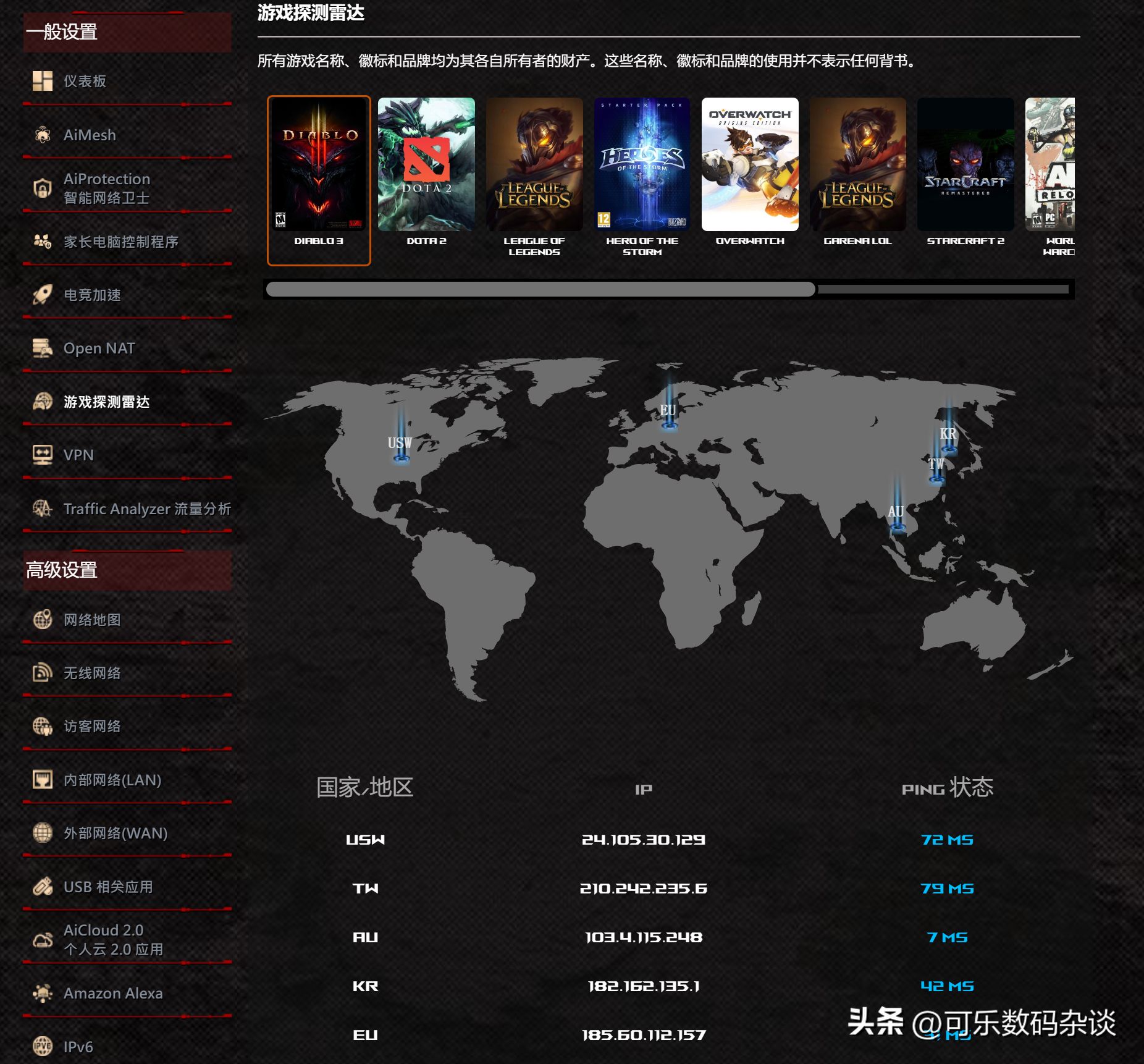Click the 国家/地区 column header
Screen dimensions: 1144x1064
pyautogui.click(x=364, y=787)
